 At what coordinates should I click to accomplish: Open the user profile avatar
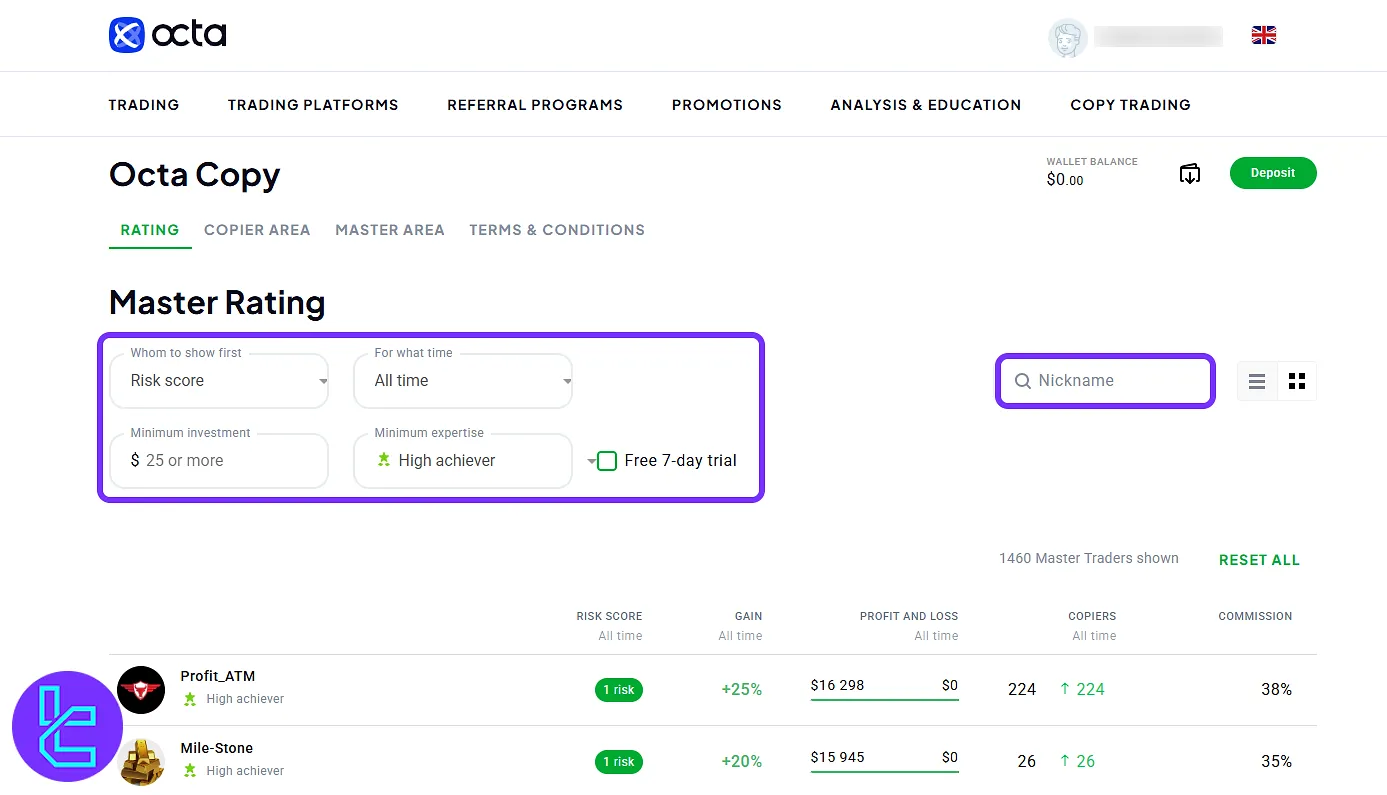[x=1067, y=38]
